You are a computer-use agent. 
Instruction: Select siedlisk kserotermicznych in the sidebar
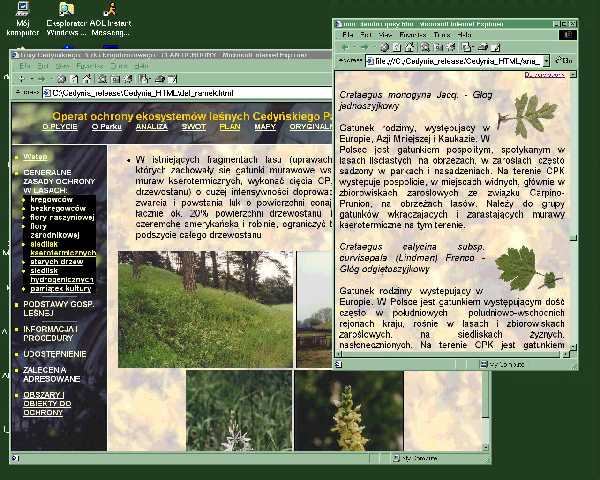pyautogui.click(x=63, y=248)
